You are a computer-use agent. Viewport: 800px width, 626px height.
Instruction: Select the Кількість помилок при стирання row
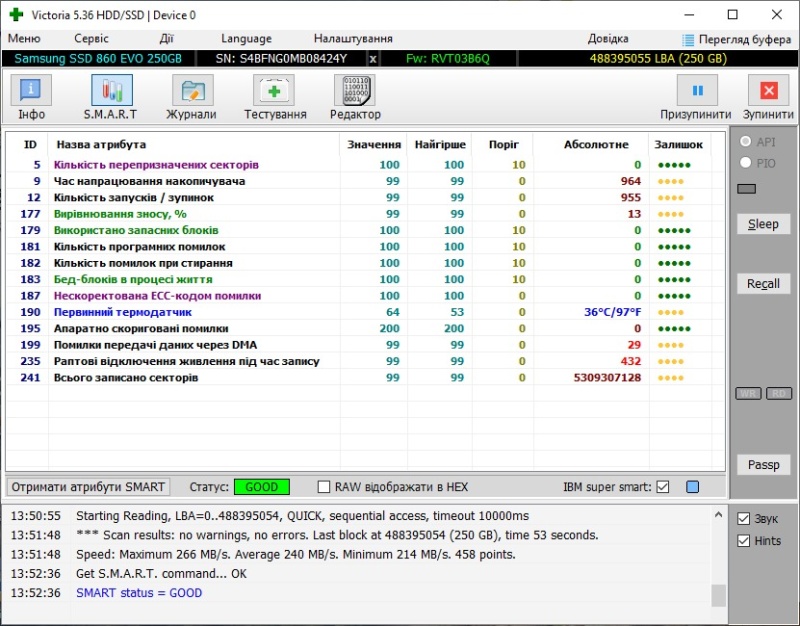pyautogui.click(x=365, y=263)
